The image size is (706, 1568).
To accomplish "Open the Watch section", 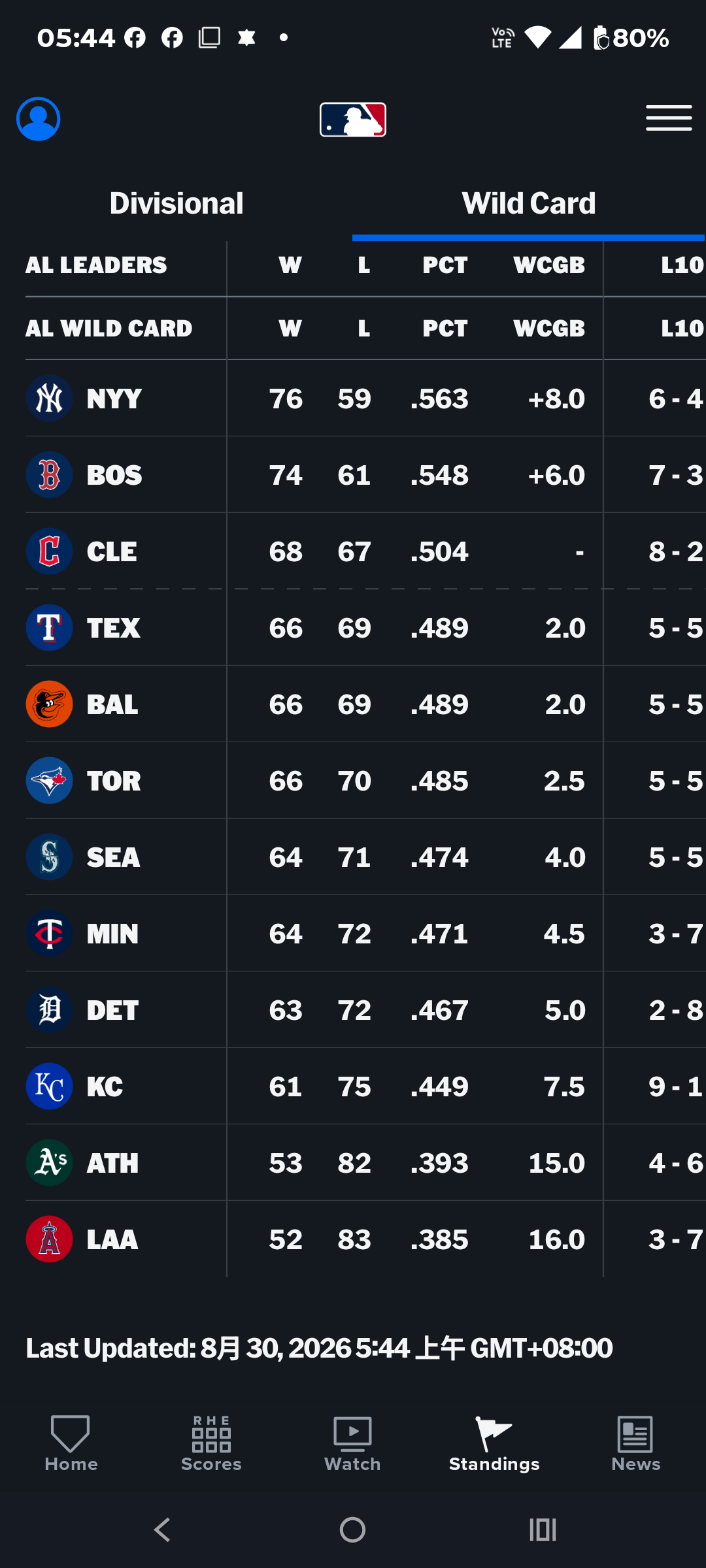I will click(x=352, y=1444).
